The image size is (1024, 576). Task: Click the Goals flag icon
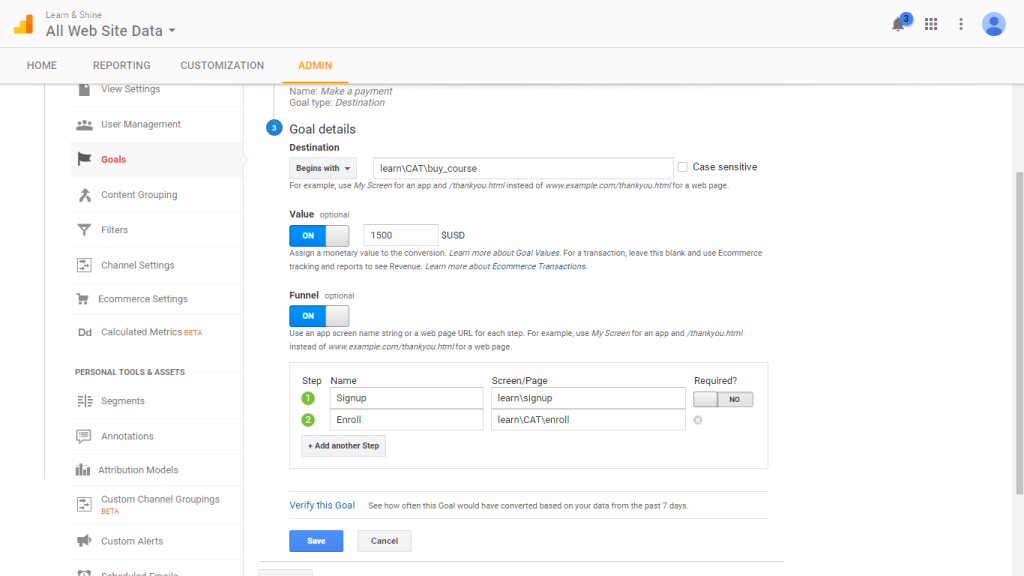pyautogui.click(x=84, y=159)
